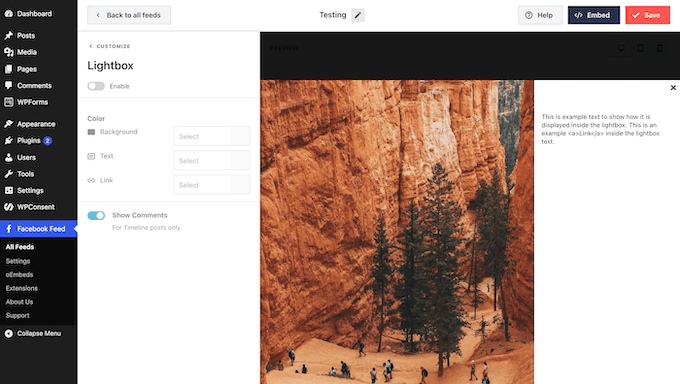The image size is (680, 384).
Task: Click the Testing feed title
Action: click(x=333, y=15)
